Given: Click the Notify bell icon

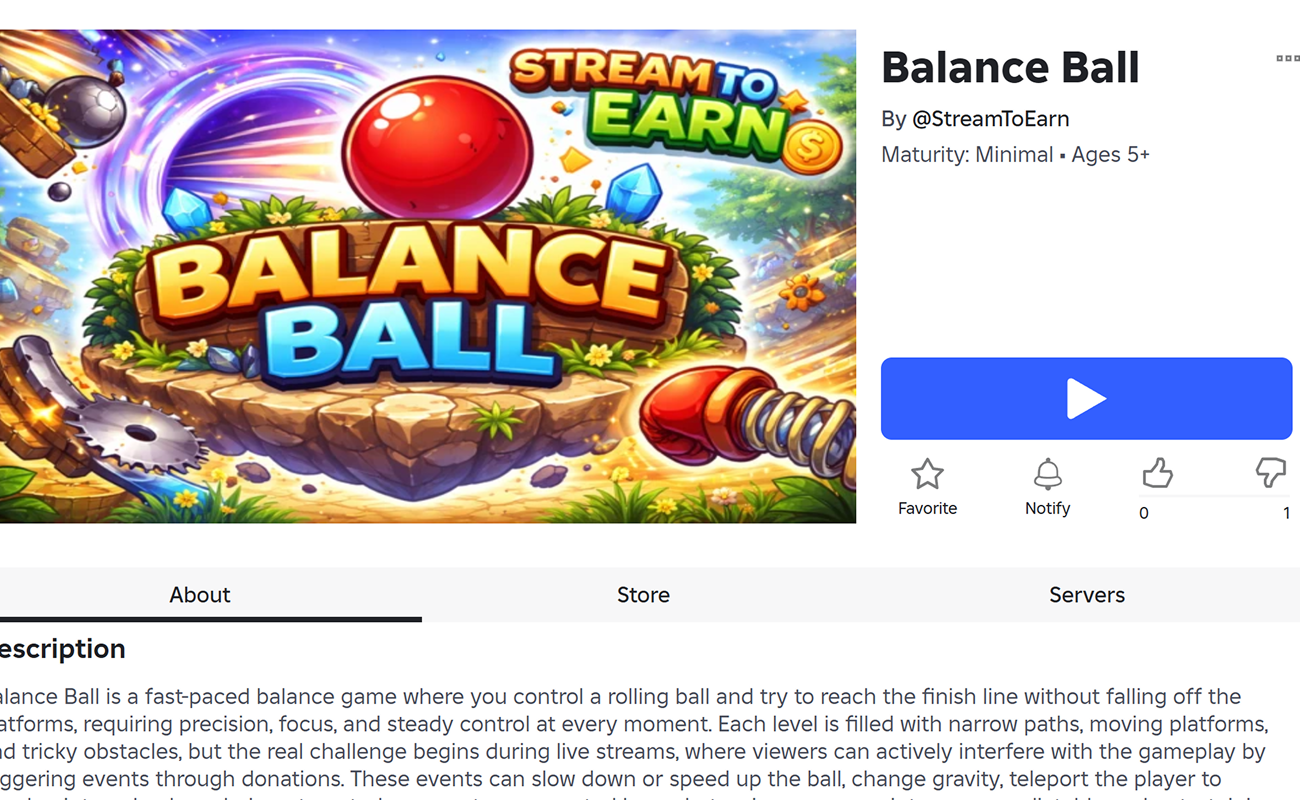Looking at the screenshot, I should click(x=1047, y=474).
